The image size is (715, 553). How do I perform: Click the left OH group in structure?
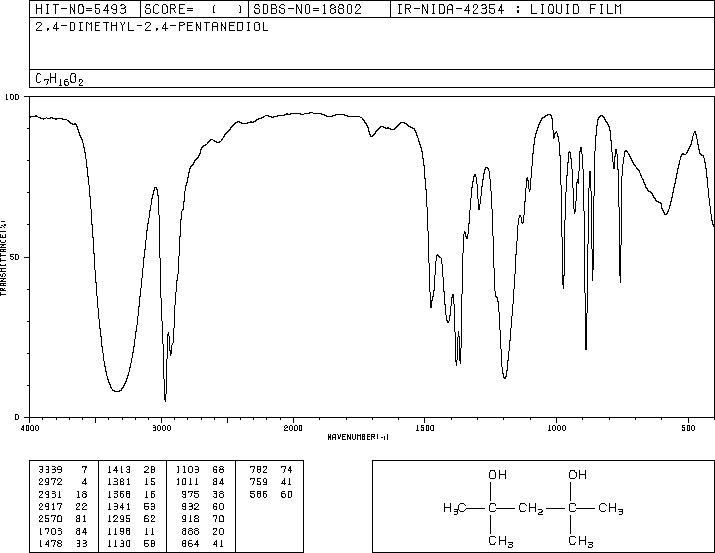[497, 475]
